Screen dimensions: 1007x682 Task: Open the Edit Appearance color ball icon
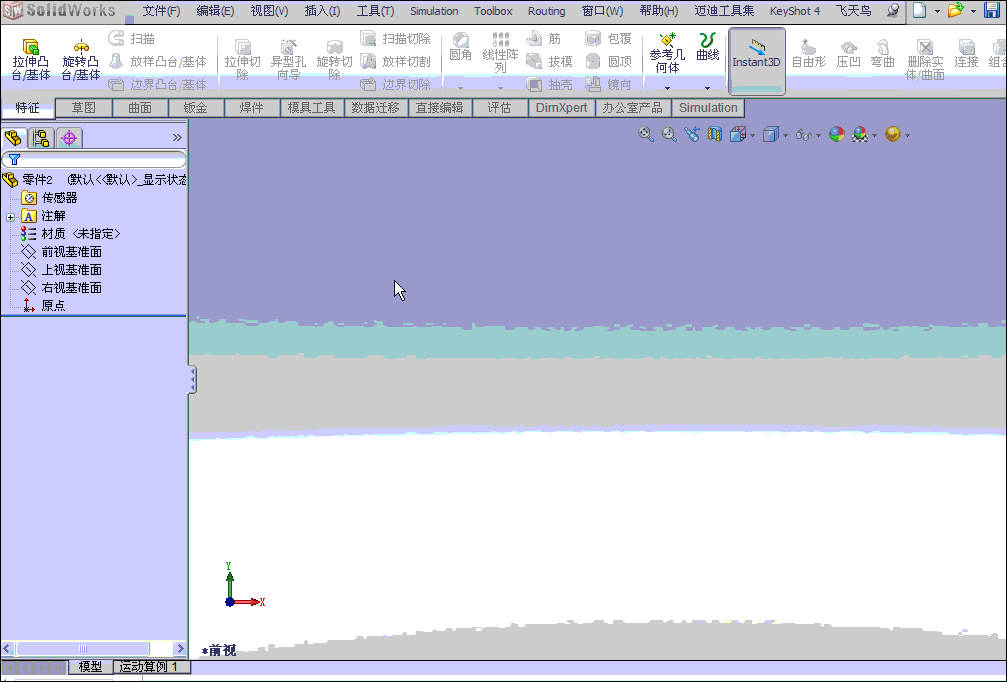(x=837, y=134)
